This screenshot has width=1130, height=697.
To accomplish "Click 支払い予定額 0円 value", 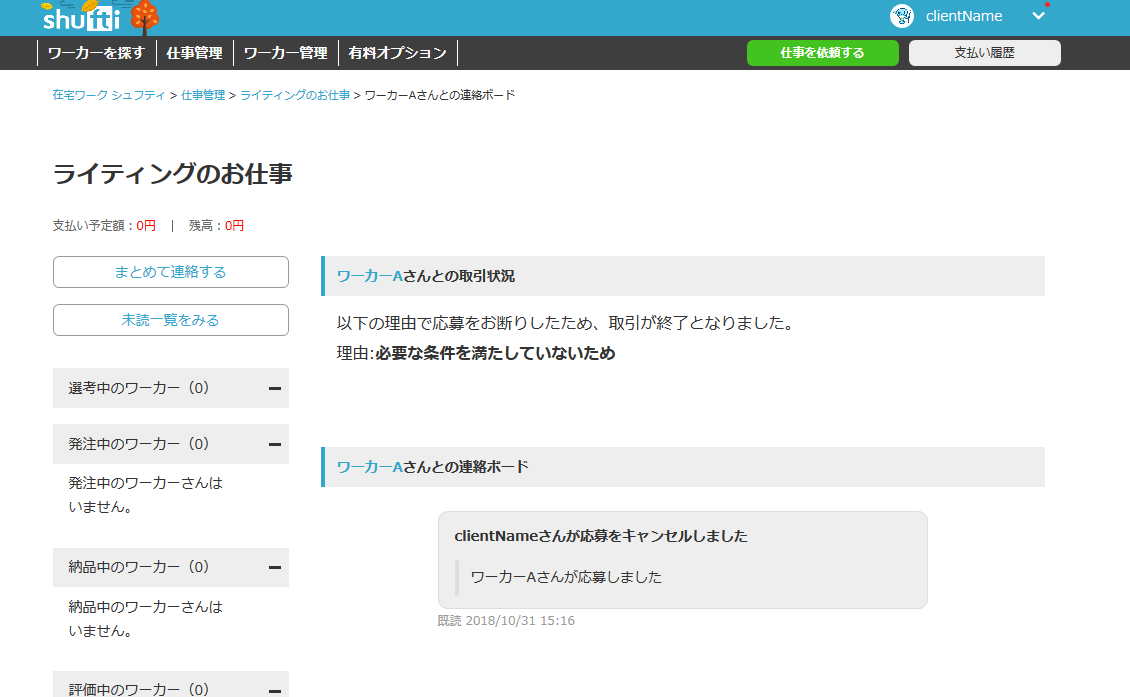I will pyautogui.click(x=146, y=226).
